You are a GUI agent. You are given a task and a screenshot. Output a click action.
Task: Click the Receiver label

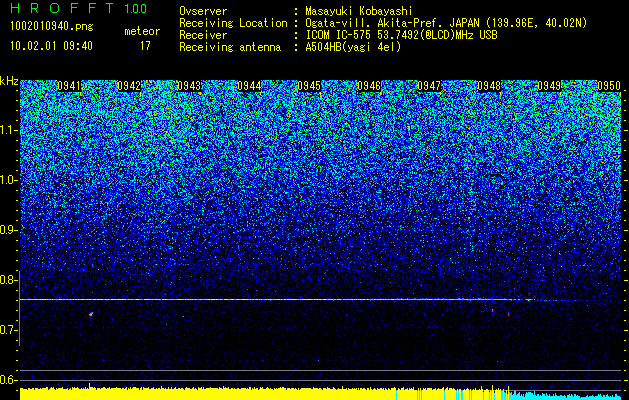pyautogui.click(x=203, y=35)
